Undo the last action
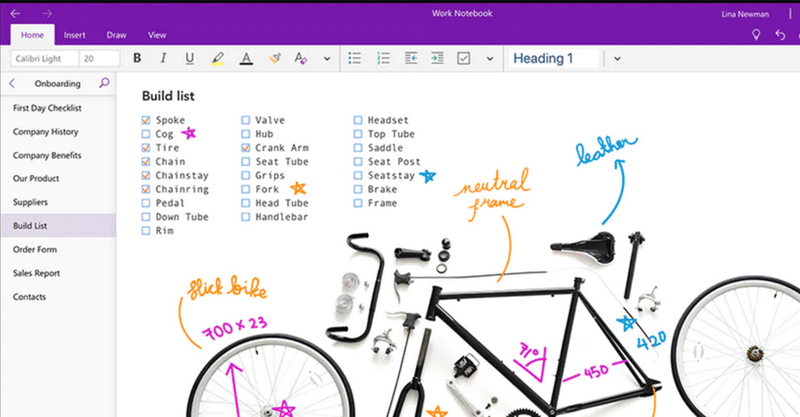 (x=780, y=35)
